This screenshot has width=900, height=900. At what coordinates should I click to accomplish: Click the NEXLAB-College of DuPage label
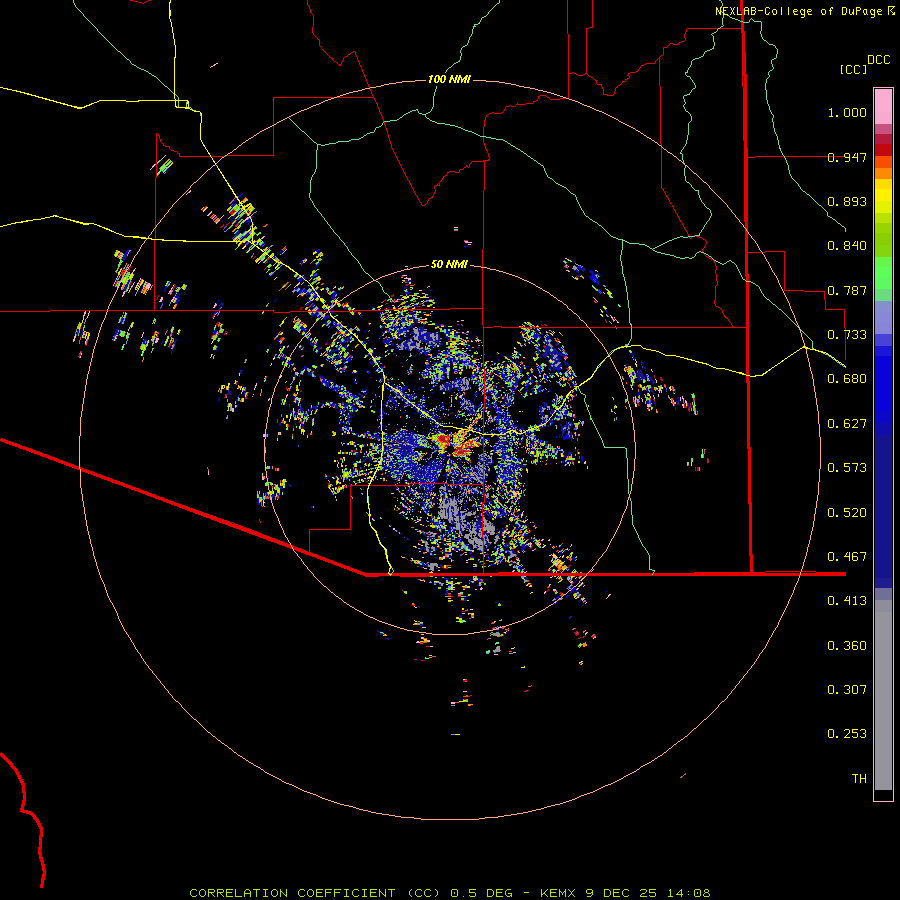click(798, 11)
